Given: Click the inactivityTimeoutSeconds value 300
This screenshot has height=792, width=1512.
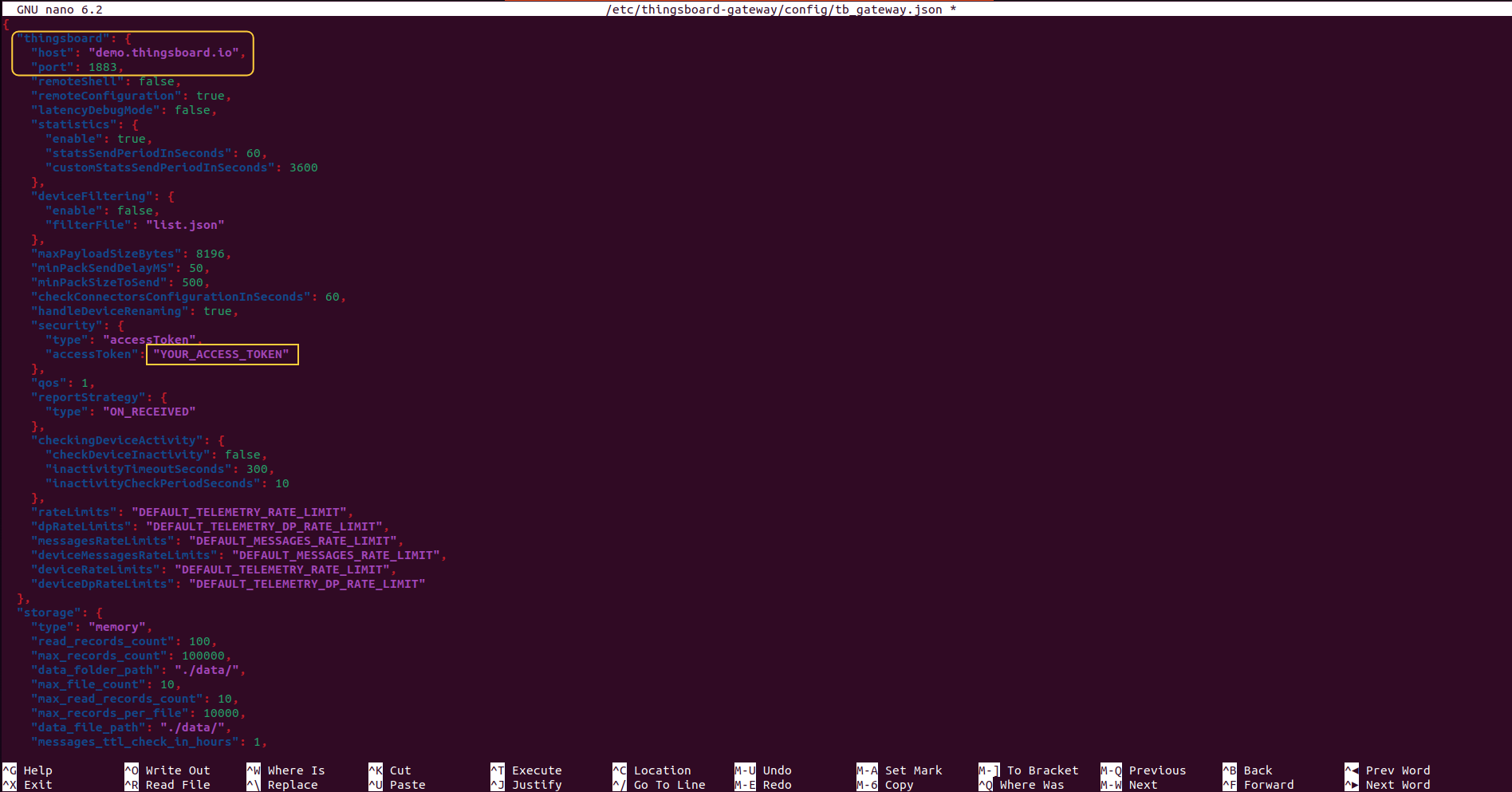Looking at the screenshot, I should pyautogui.click(x=257, y=469).
